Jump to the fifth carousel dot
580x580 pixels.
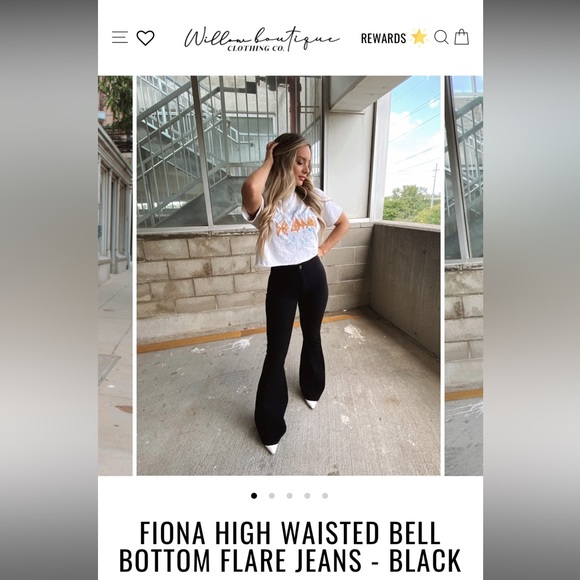(x=325, y=496)
